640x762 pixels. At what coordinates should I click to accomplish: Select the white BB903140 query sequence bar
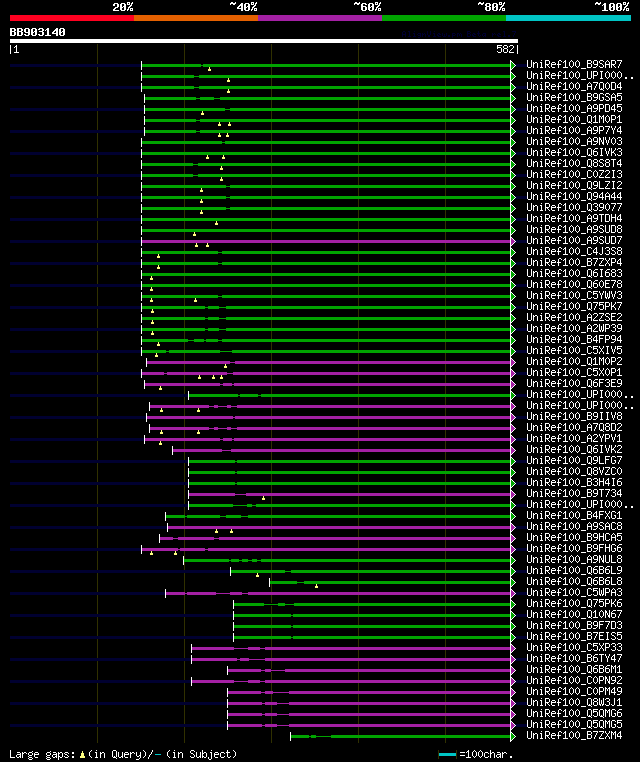pos(264,41)
